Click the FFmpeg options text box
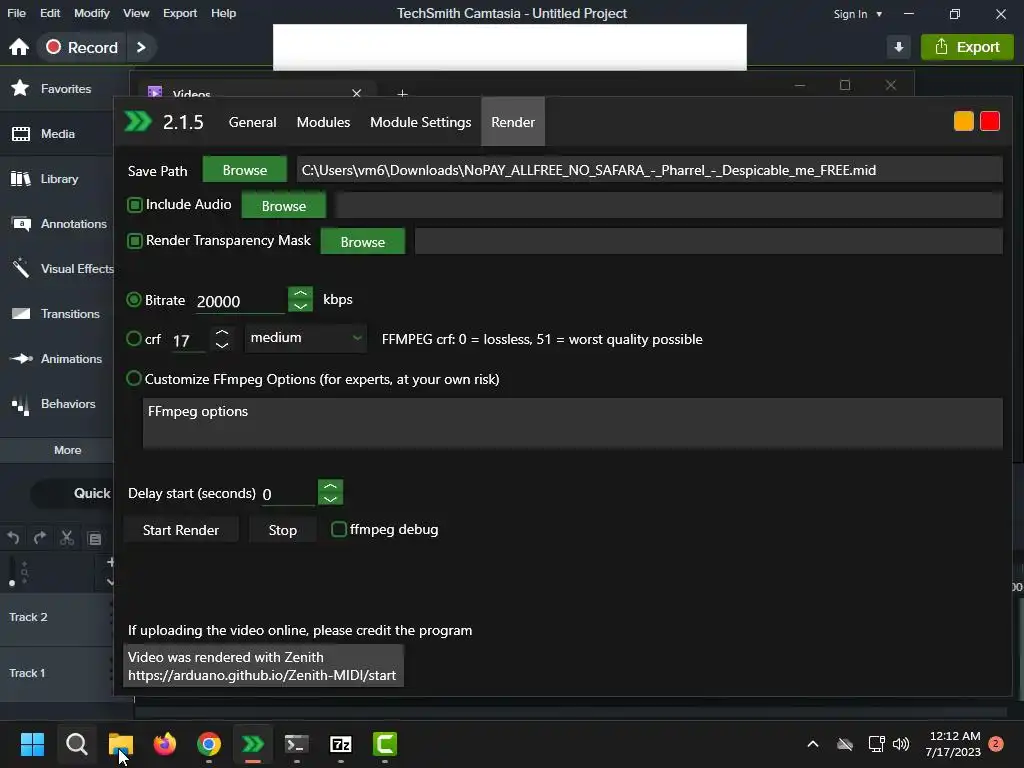The width and height of the screenshot is (1024, 768). (x=573, y=423)
